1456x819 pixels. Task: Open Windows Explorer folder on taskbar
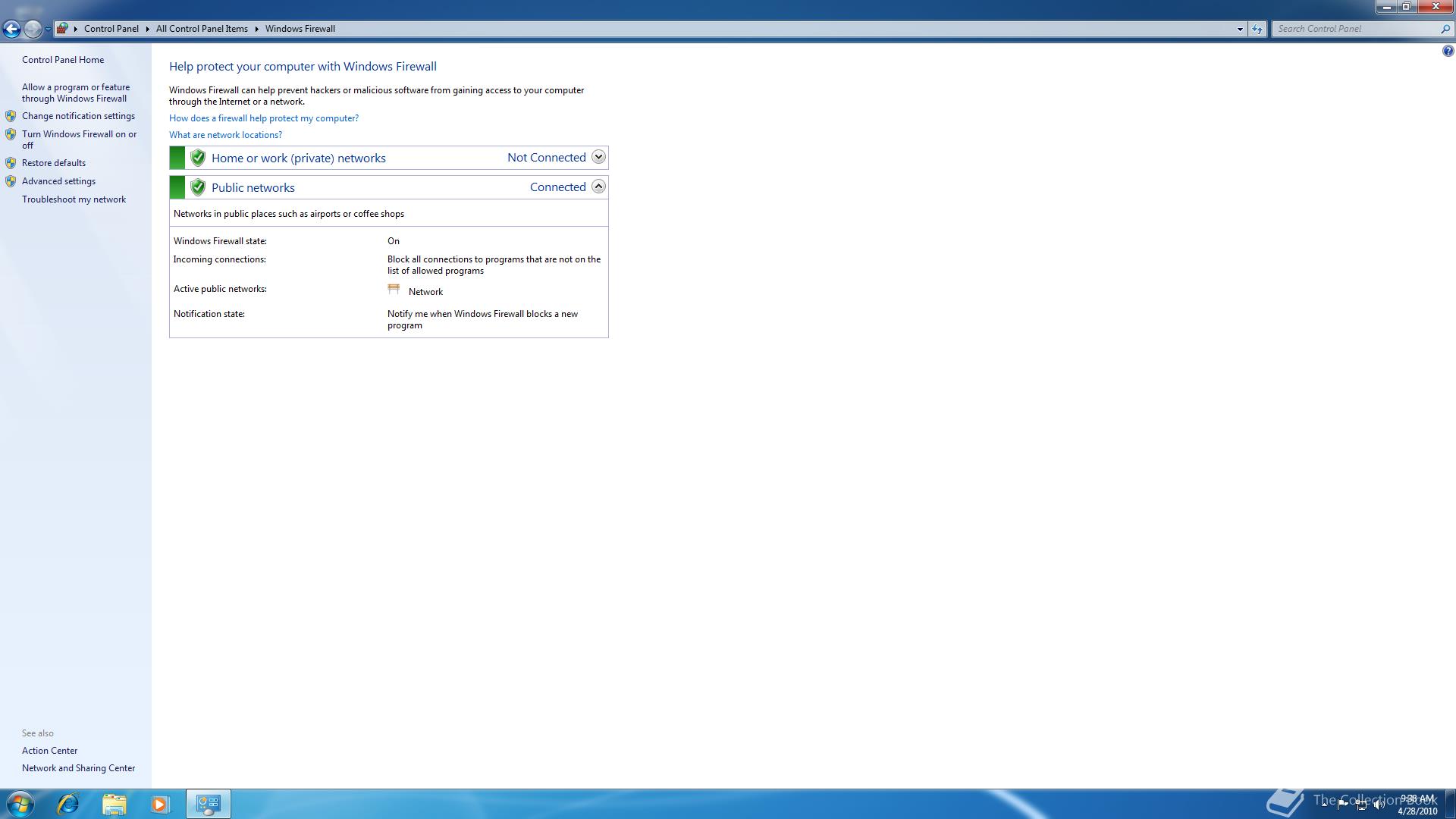tap(114, 804)
